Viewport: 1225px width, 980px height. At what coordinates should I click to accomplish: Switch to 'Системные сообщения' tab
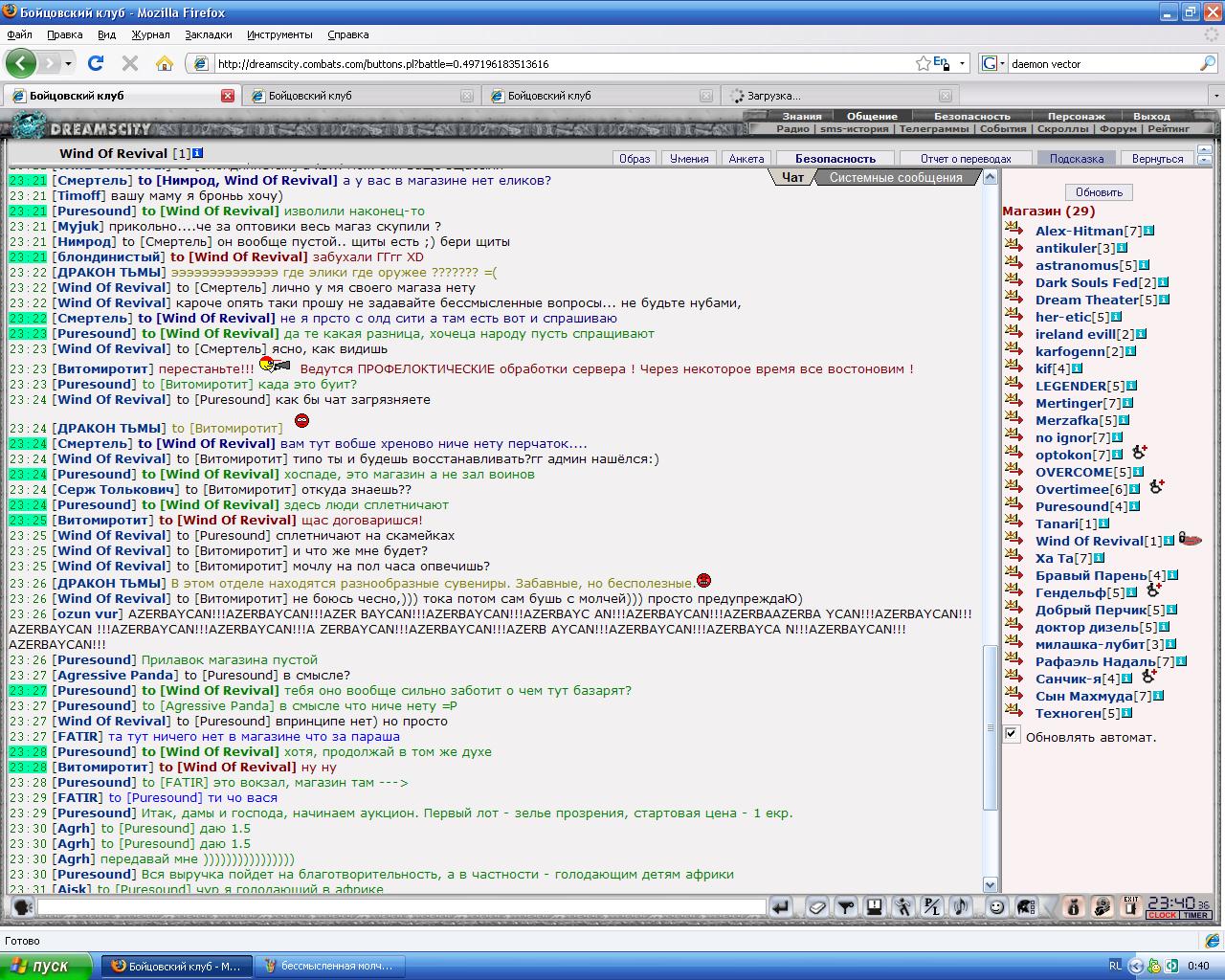896,177
